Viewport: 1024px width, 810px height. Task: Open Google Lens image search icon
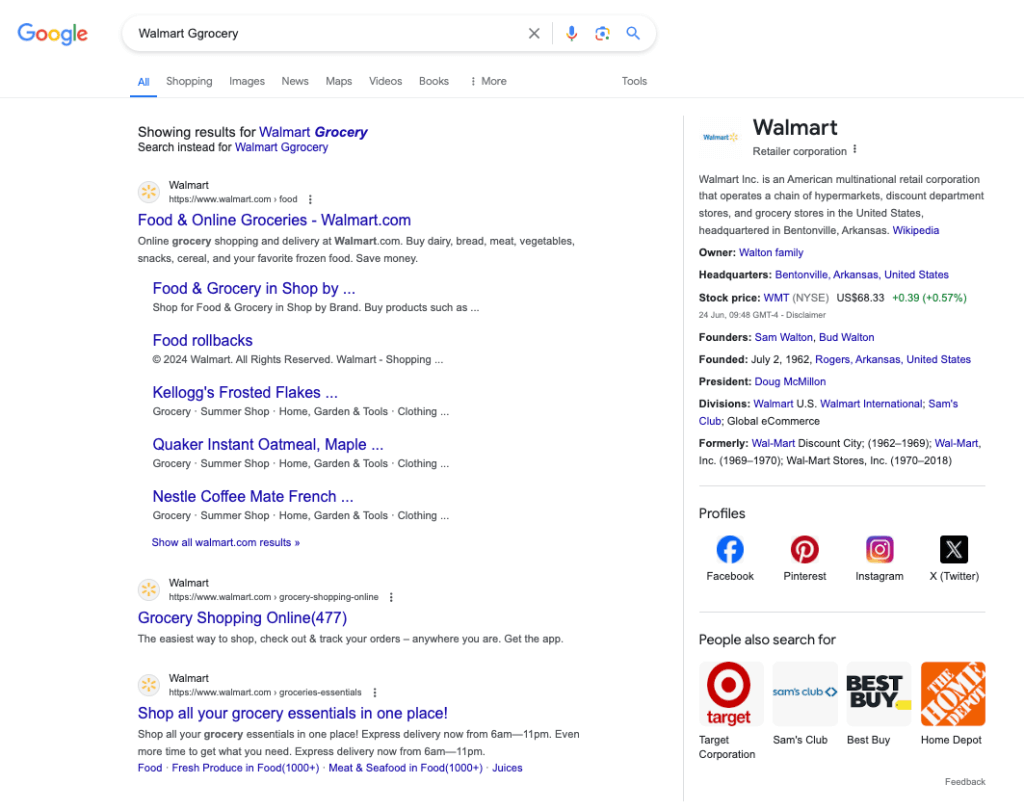(x=602, y=33)
